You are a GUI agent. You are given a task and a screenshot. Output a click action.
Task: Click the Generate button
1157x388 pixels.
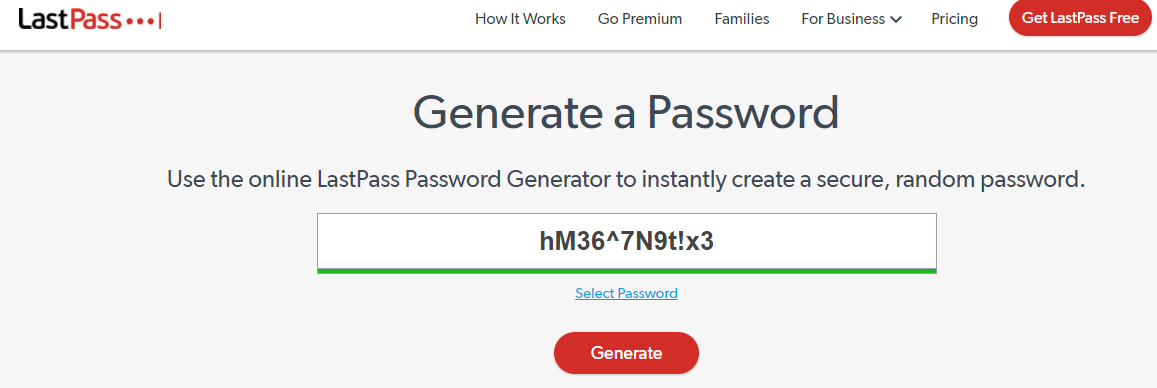click(x=626, y=353)
